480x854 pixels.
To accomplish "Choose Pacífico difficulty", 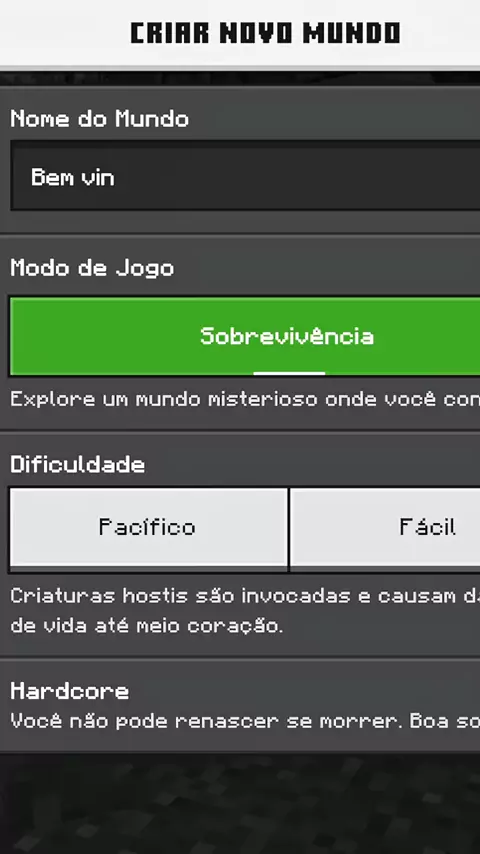I will [148, 529].
